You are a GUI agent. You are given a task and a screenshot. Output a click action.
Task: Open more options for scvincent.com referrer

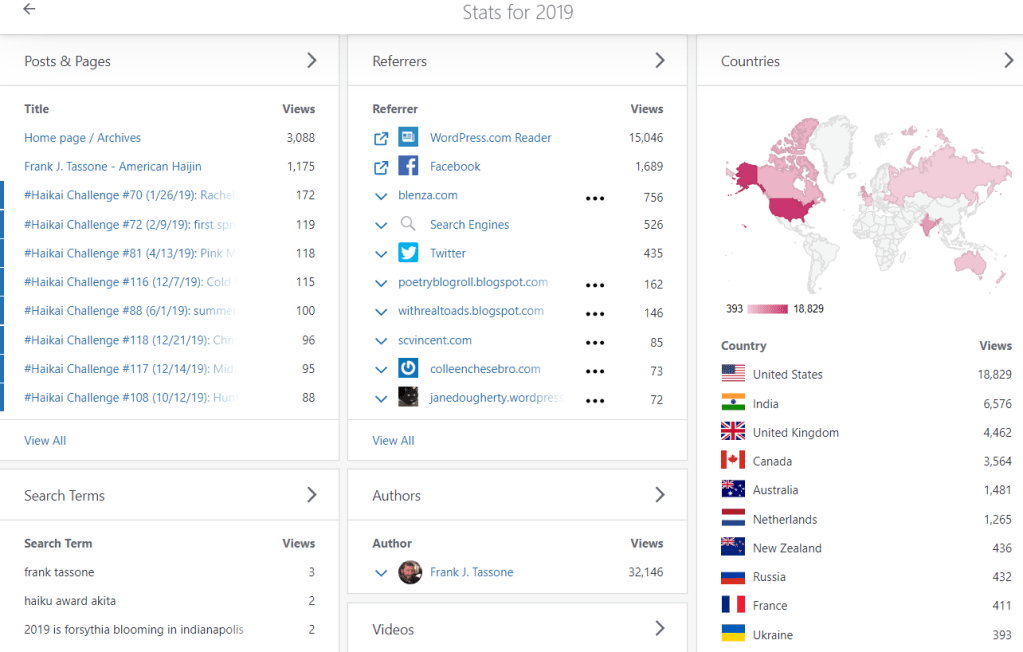pos(595,342)
